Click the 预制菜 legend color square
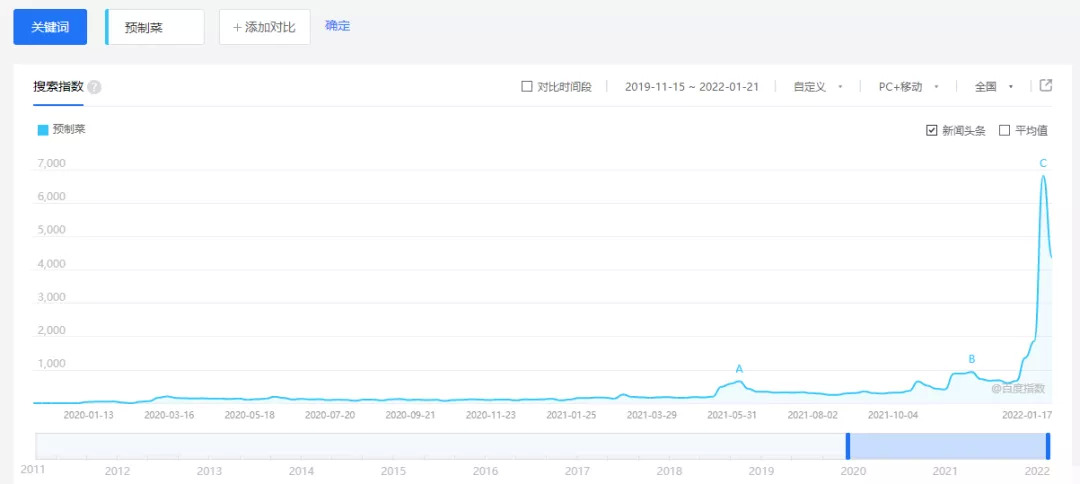This screenshot has width=1080, height=484. pyautogui.click(x=43, y=130)
